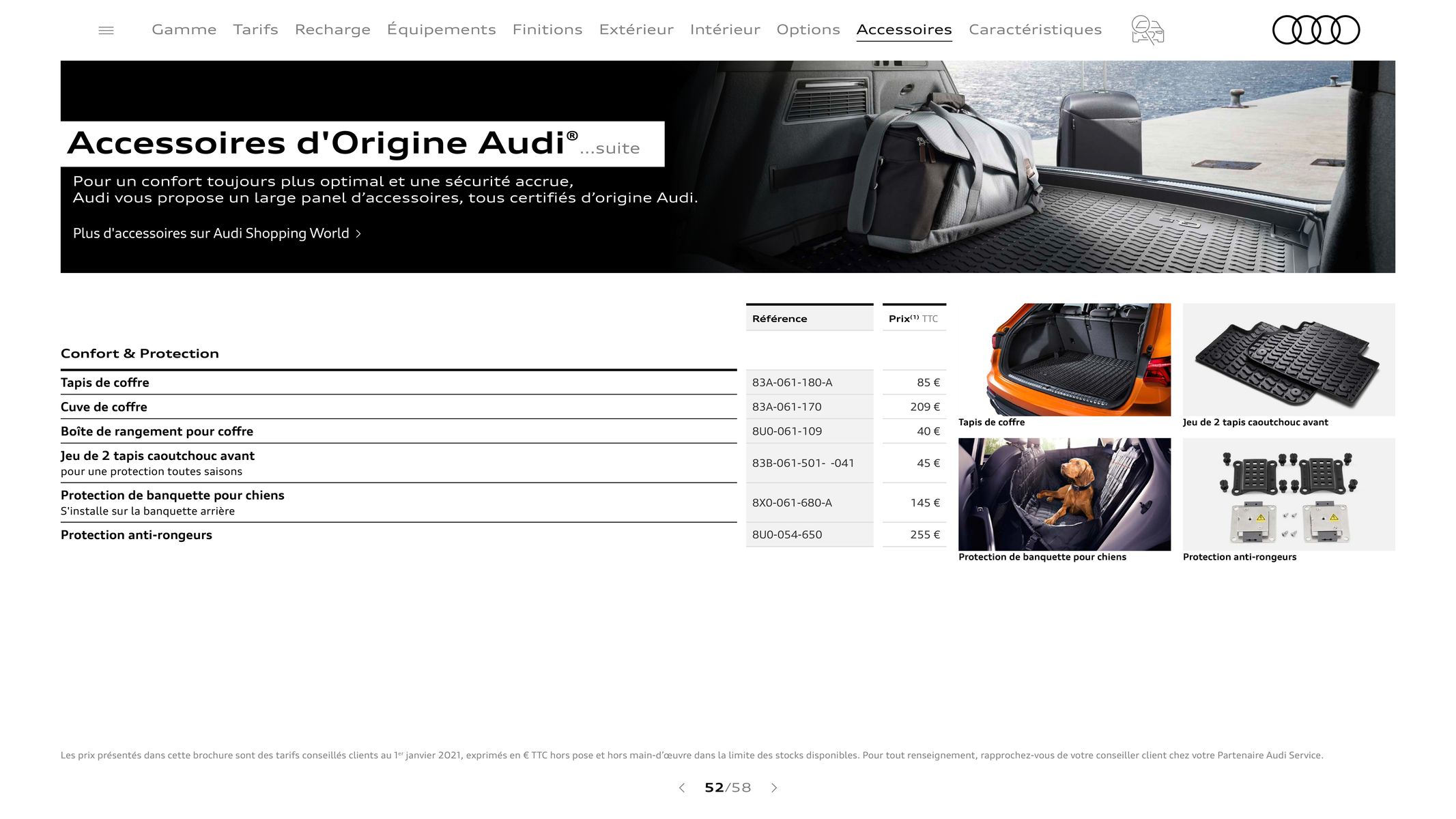Open the advisor contact icon
Image resolution: width=1456 pixels, height=819 pixels.
tap(1147, 30)
